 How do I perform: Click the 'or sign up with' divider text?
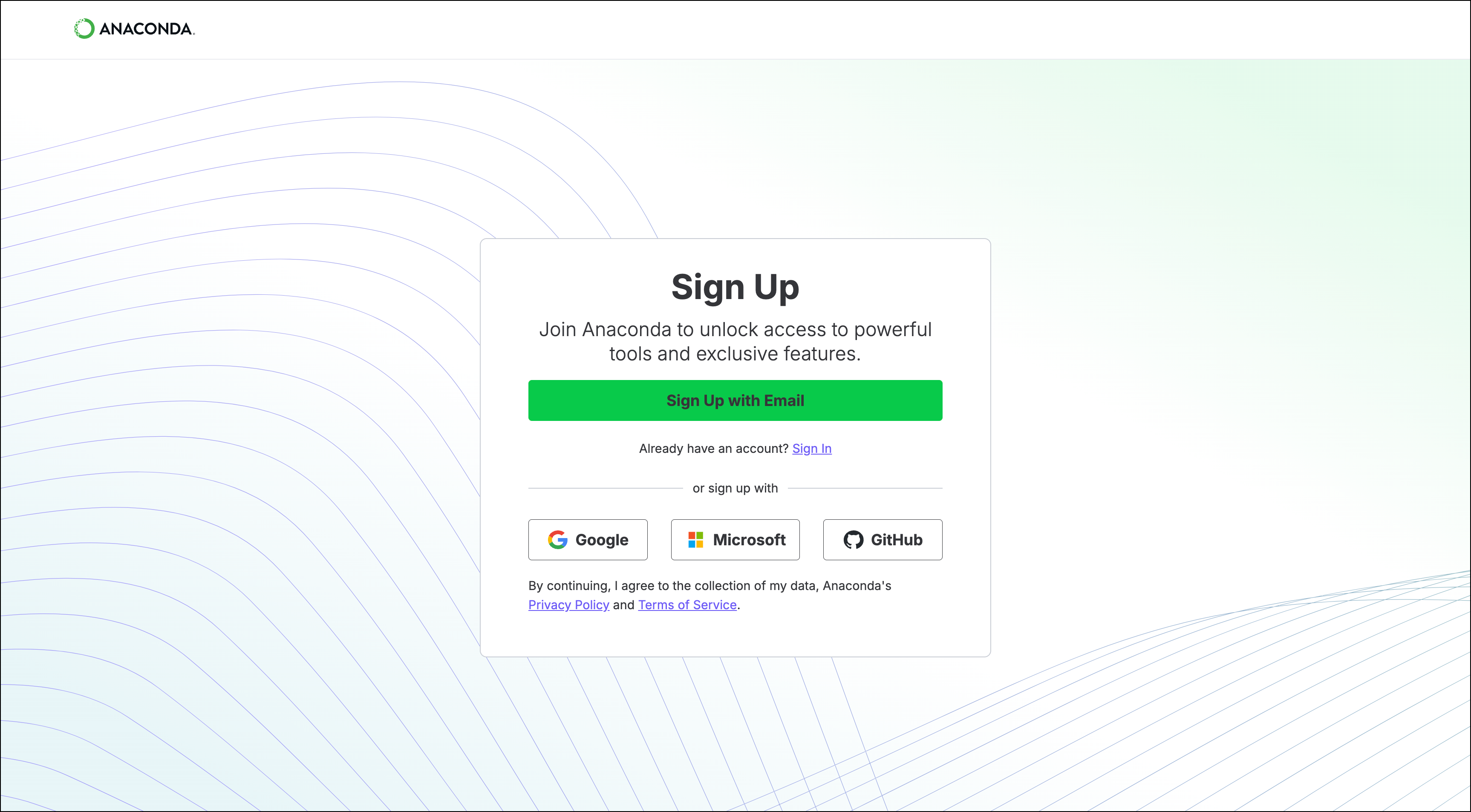(x=735, y=488)
